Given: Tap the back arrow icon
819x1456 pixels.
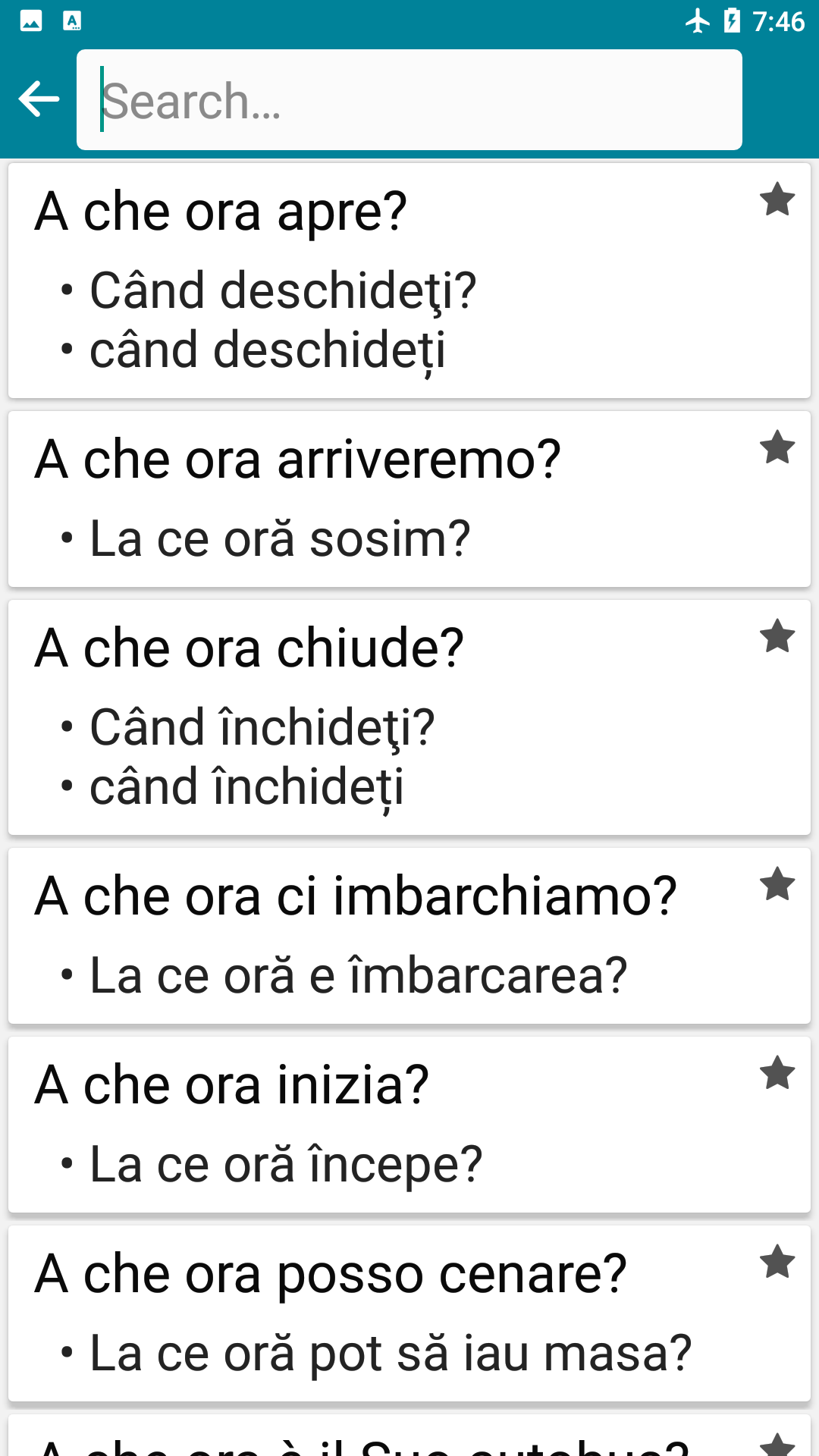Looking at the screenshot, I should (39, 99).
